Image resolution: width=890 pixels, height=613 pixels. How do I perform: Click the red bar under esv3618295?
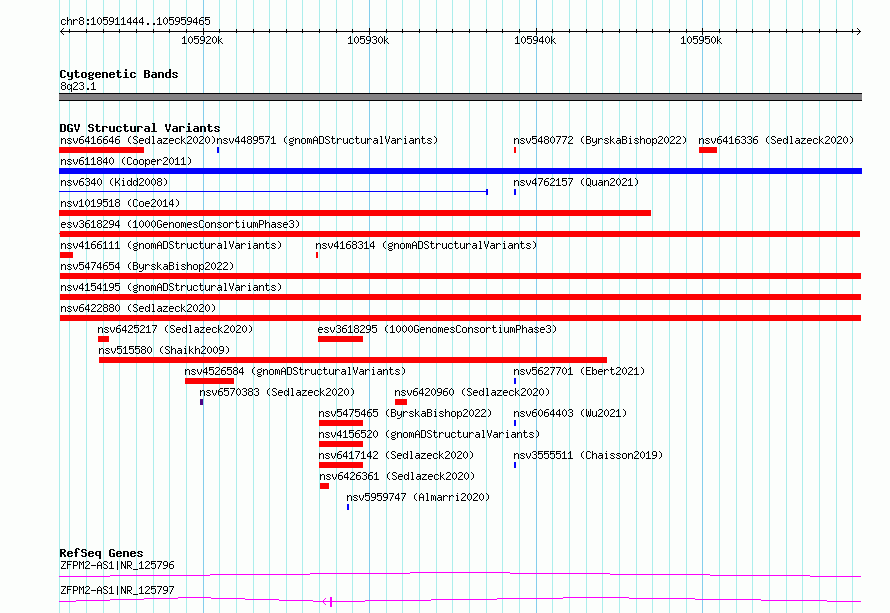coord(340,339)
